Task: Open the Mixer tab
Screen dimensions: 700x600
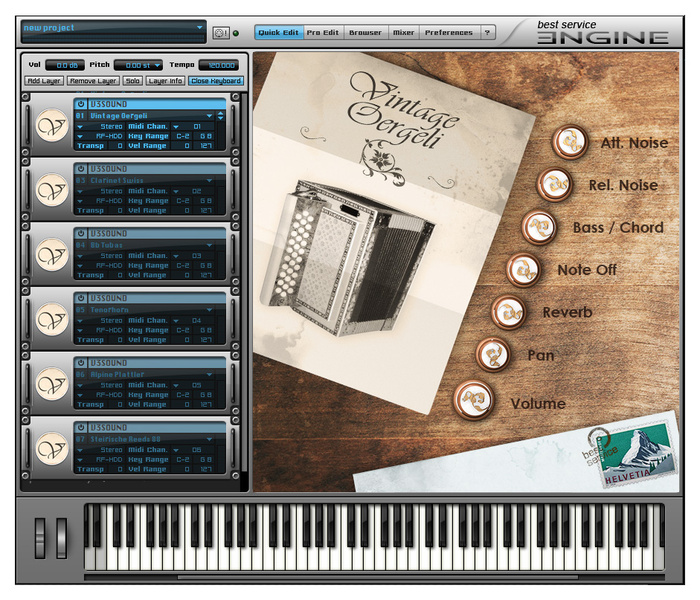Action: coord(404,33)
